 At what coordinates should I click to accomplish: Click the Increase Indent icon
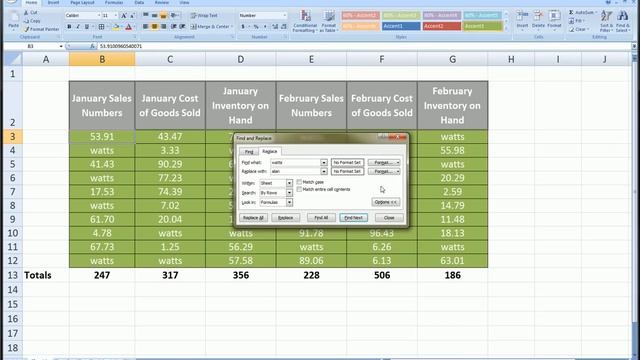coord(182,27)
